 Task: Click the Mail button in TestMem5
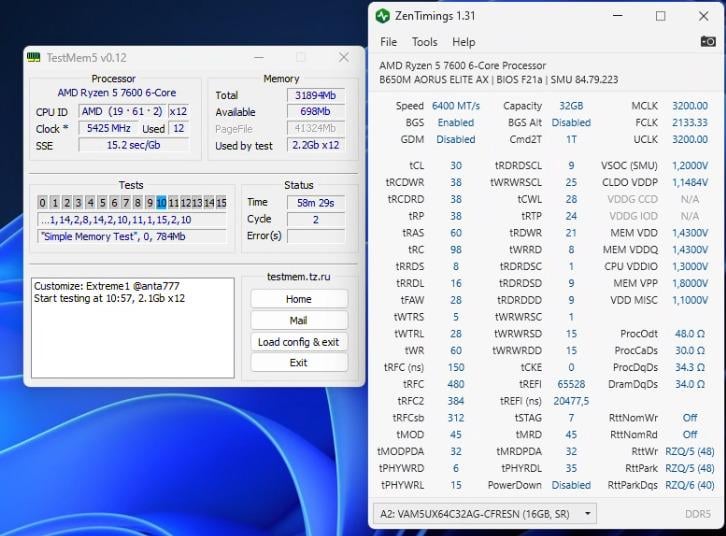[299, 320]
